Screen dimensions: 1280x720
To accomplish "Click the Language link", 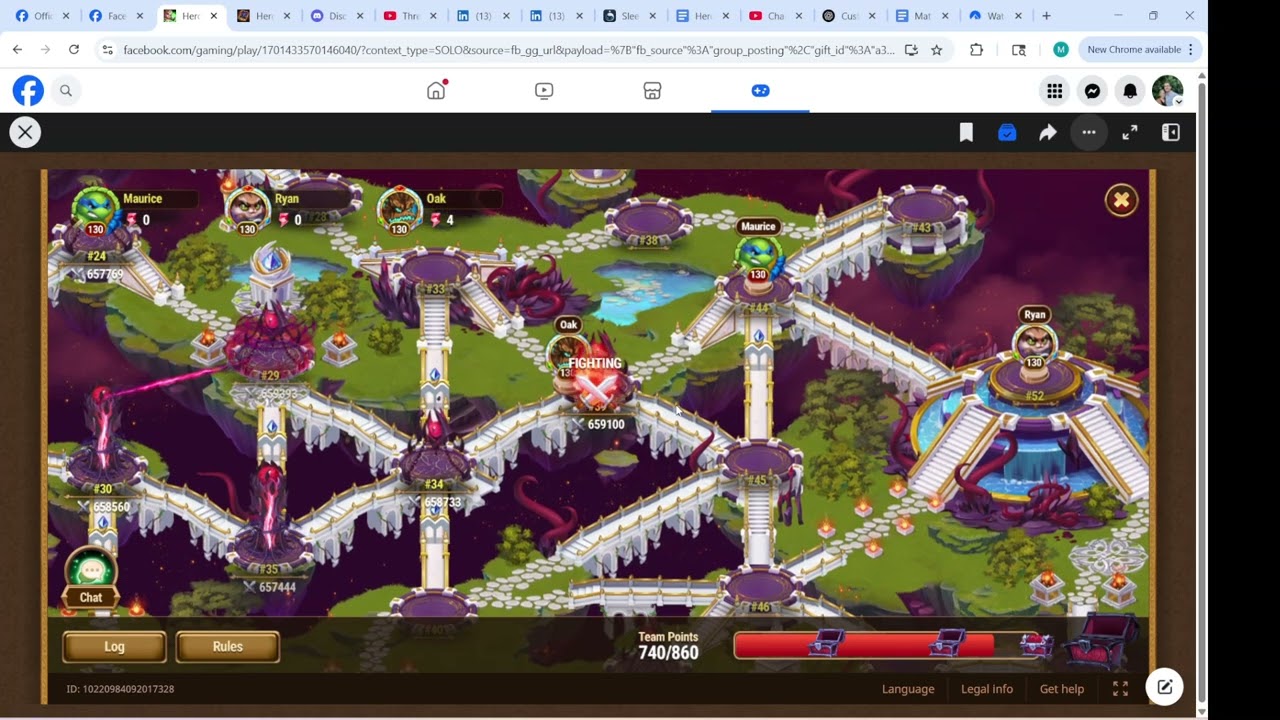I will 908,689.
